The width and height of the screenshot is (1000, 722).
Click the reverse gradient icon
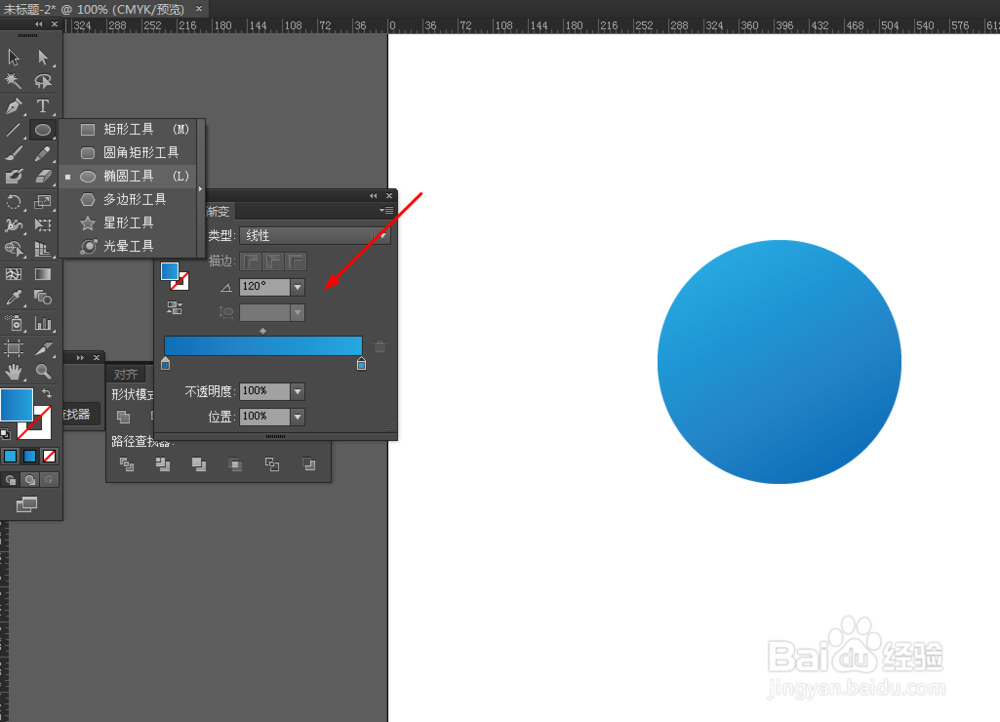pyautogui.click(x=174, y=308)
